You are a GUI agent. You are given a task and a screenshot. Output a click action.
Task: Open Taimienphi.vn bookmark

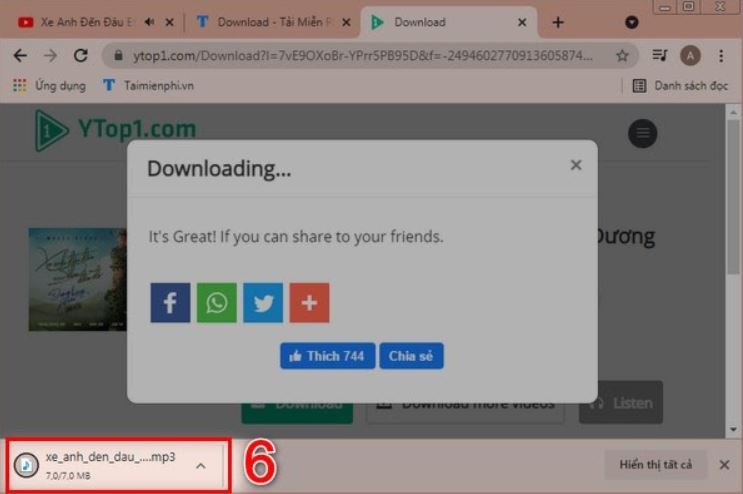pyautogui.click(x=149, y=86)
